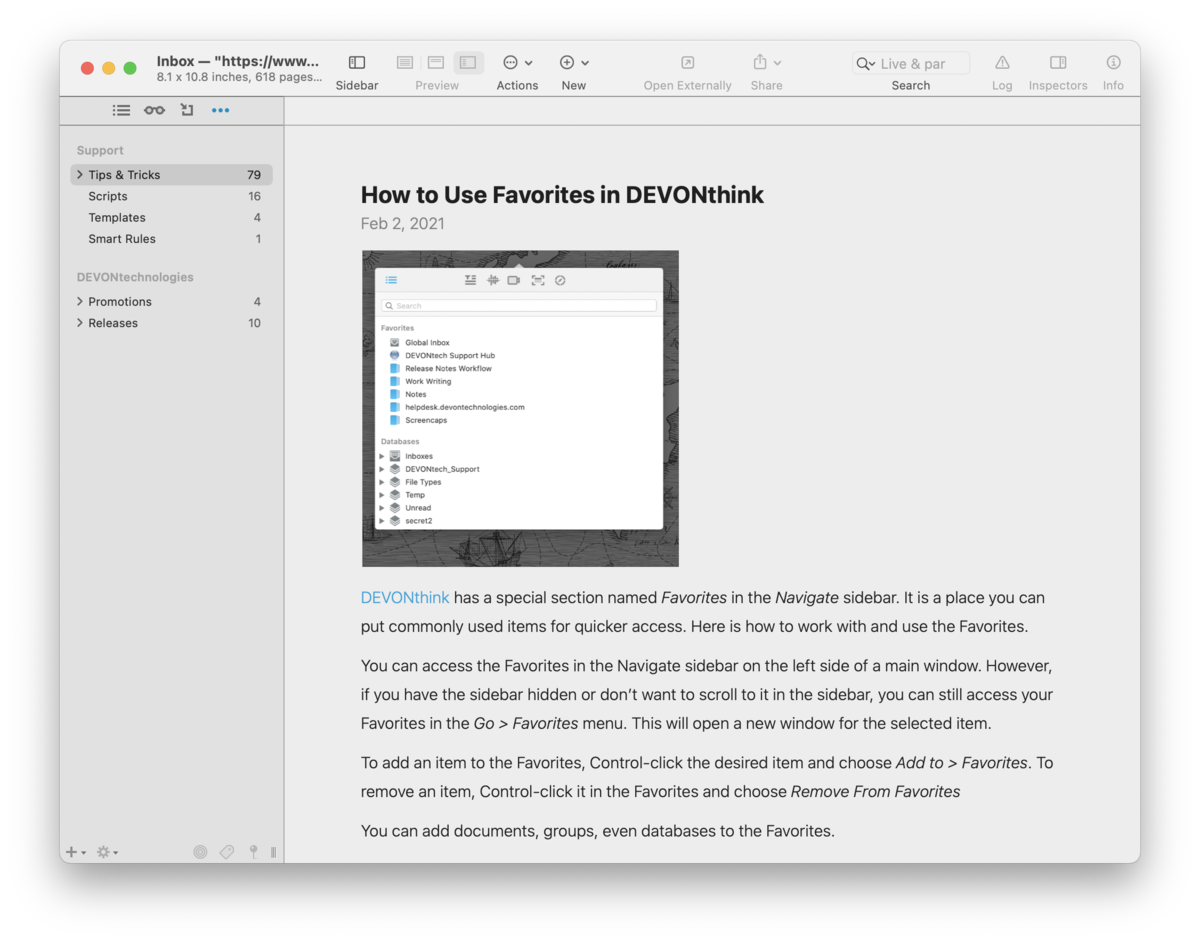Expand the Promotions group
Viewport: 1200px width, 942px height.
80,302
